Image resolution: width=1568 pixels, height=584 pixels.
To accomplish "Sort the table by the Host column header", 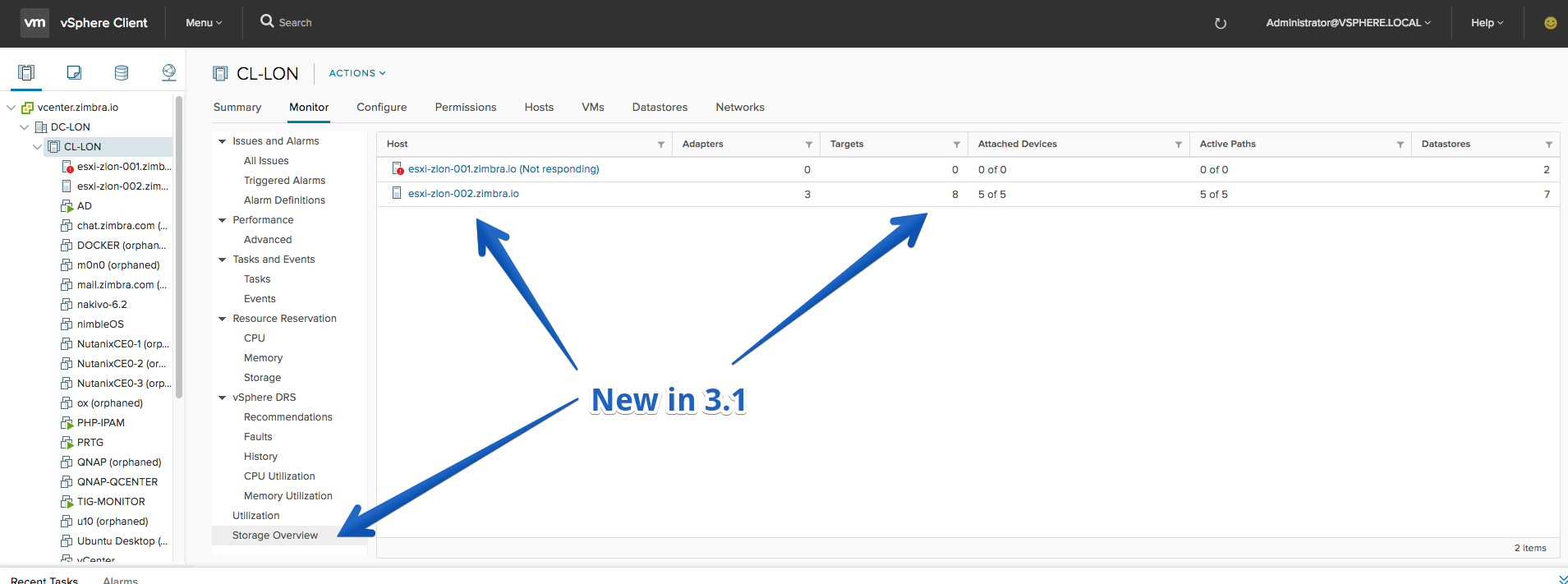I will (398, 145).
